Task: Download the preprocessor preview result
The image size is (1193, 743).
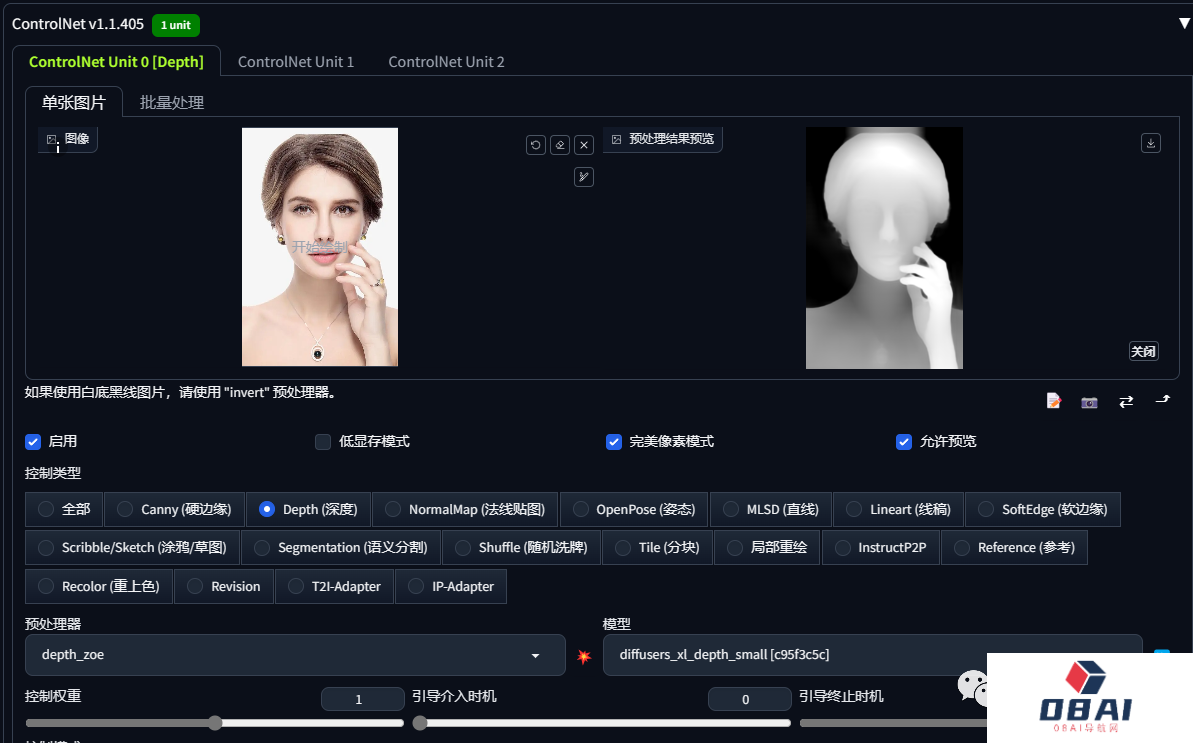Action: click(1151, 143)
